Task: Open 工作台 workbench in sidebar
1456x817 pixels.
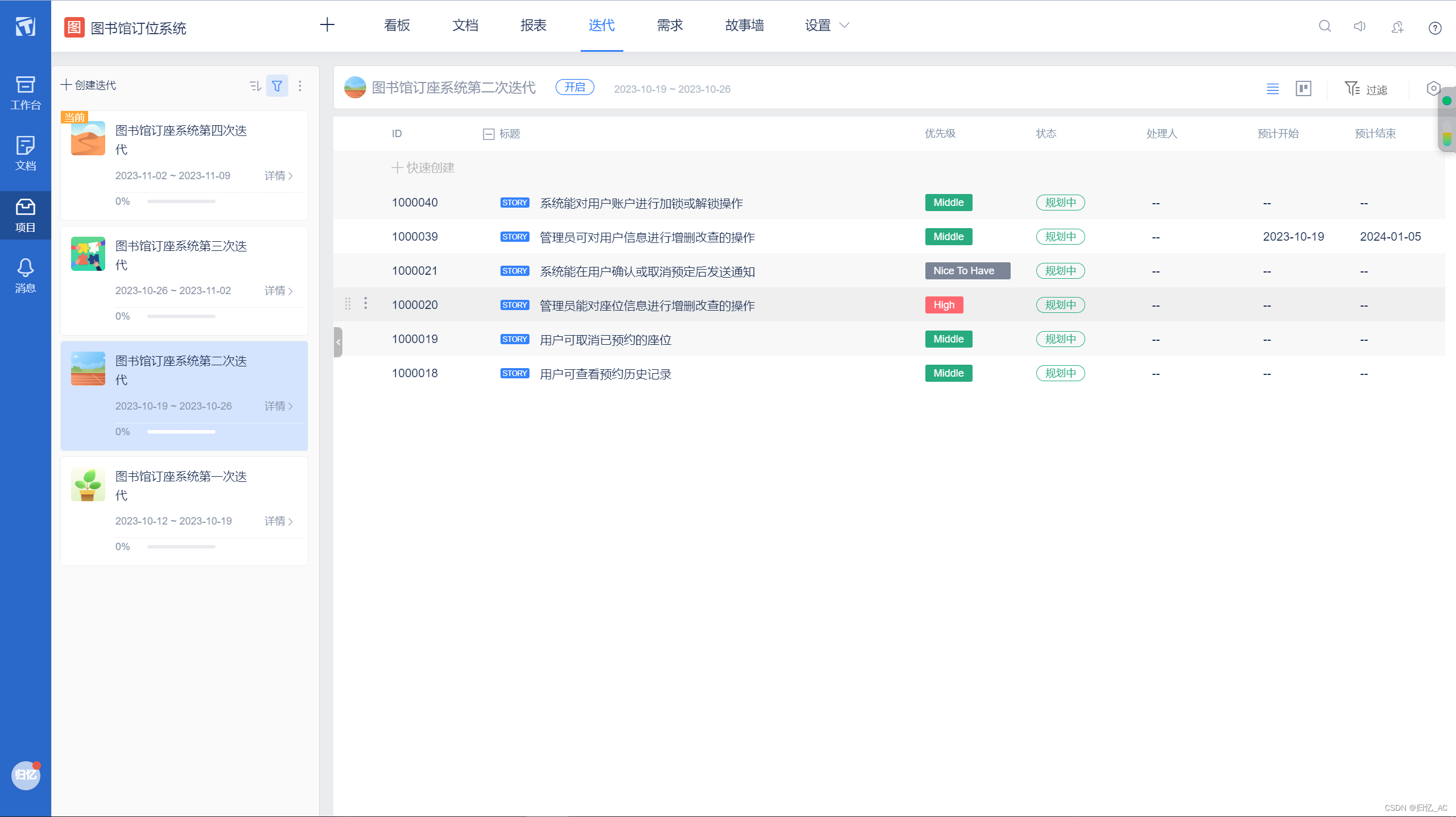Action: pyautogui.click(x=25, y=93)
